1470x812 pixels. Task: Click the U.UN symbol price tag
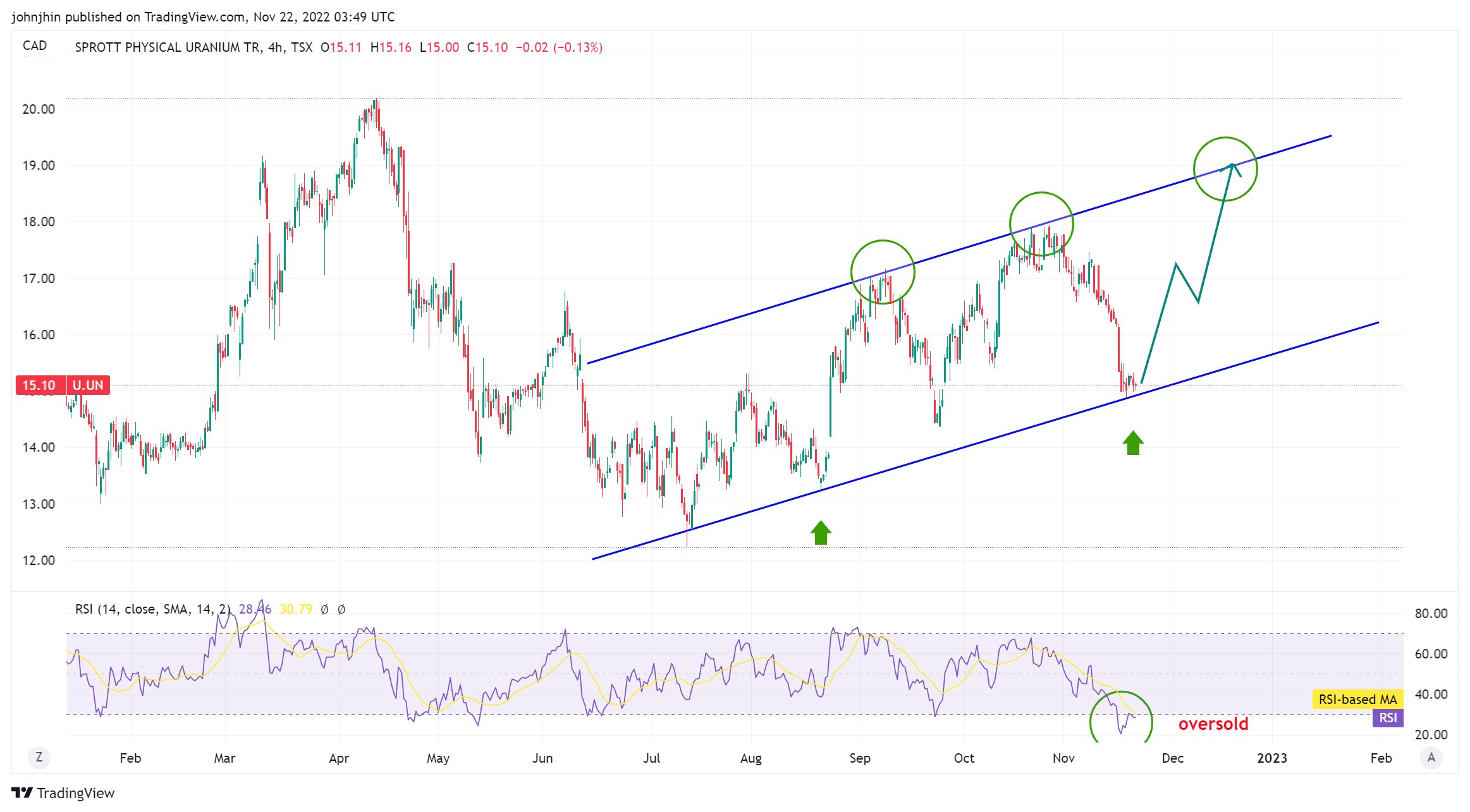[88, 385]
